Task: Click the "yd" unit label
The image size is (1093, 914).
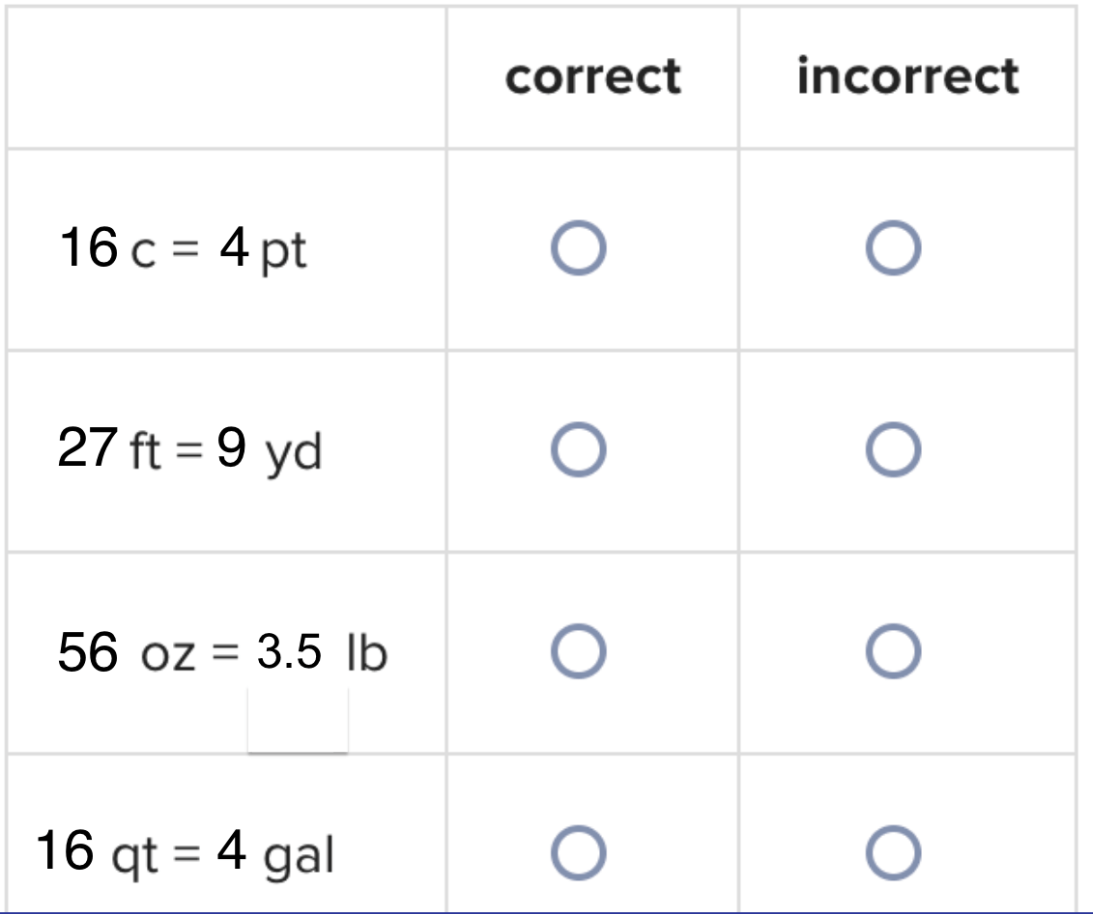Action: pyautogui.click(x=293, y=454)
